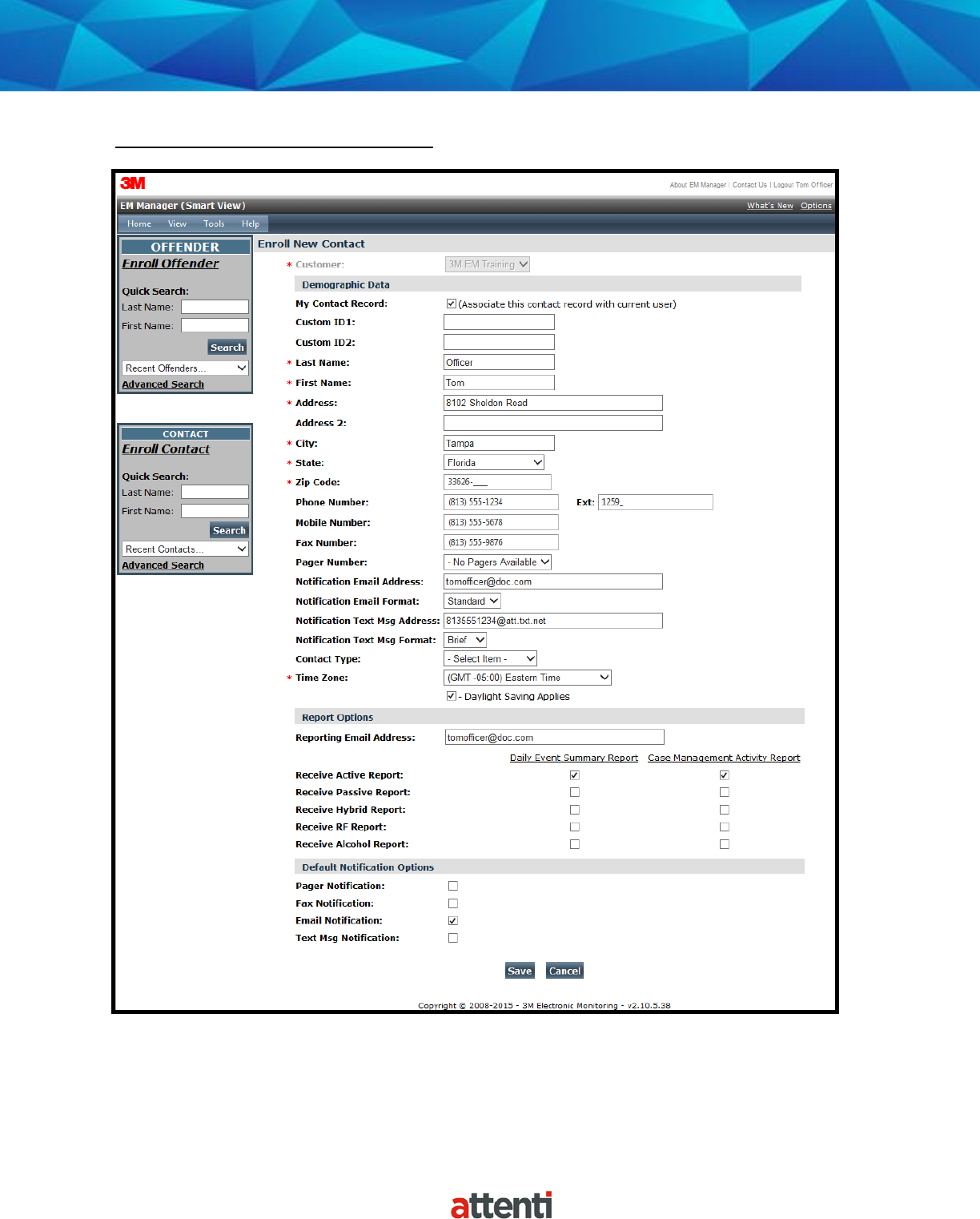Click the What's New link

(770, 206)
